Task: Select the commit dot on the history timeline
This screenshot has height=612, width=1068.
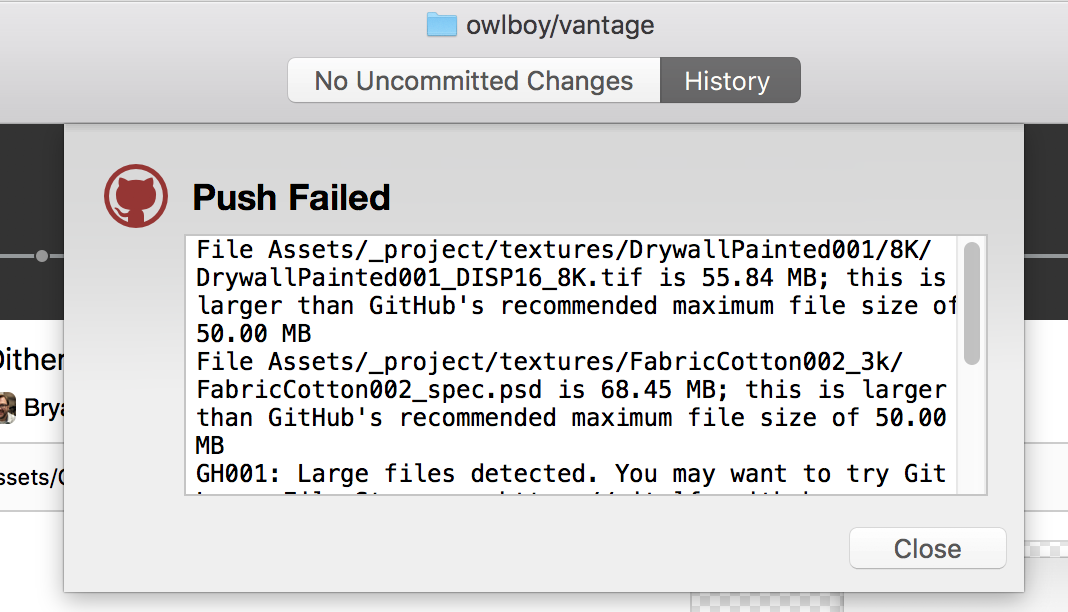Action: tap(42, 256)
